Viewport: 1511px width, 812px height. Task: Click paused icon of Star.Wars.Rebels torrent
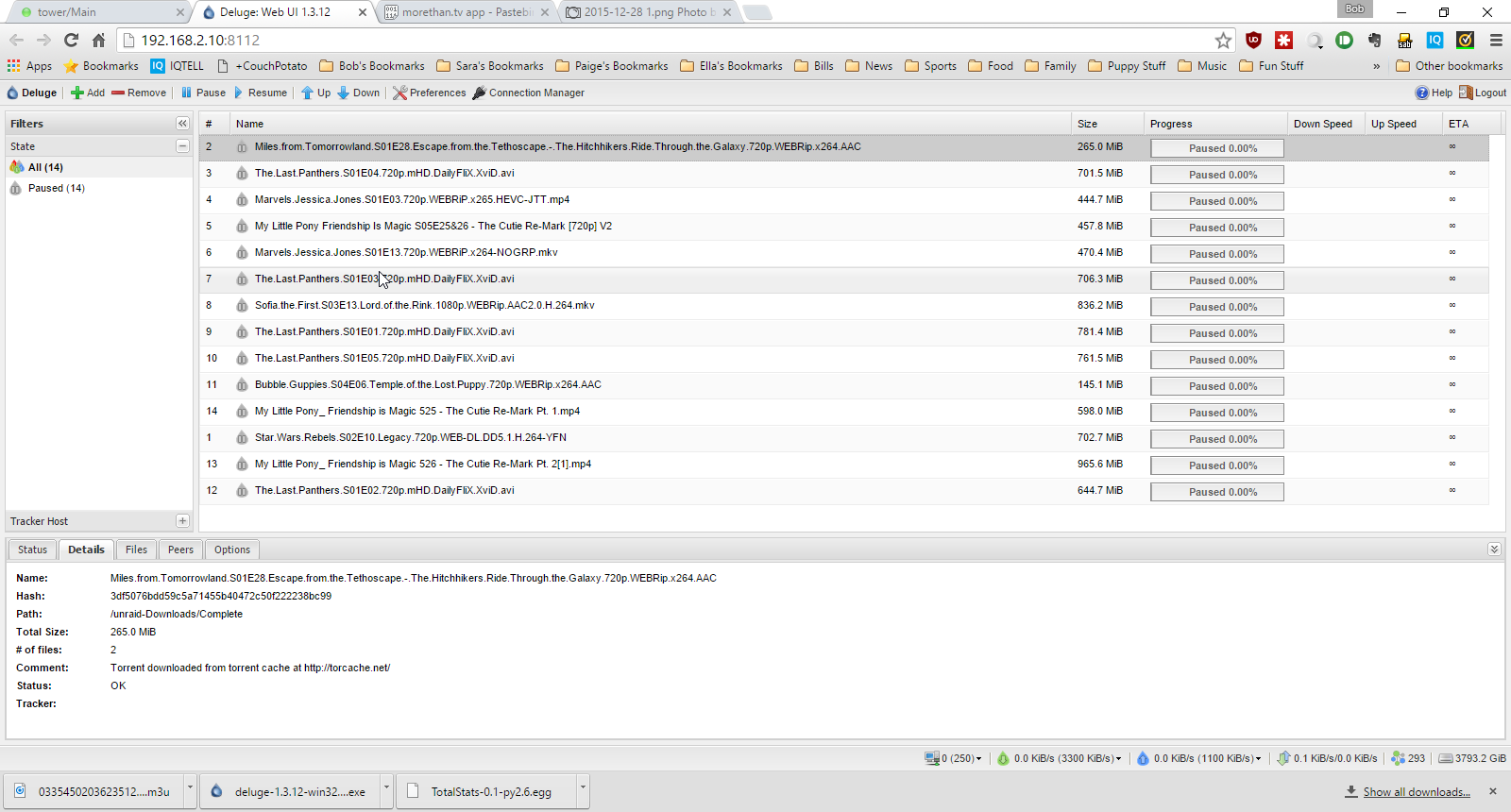[242, 438]
